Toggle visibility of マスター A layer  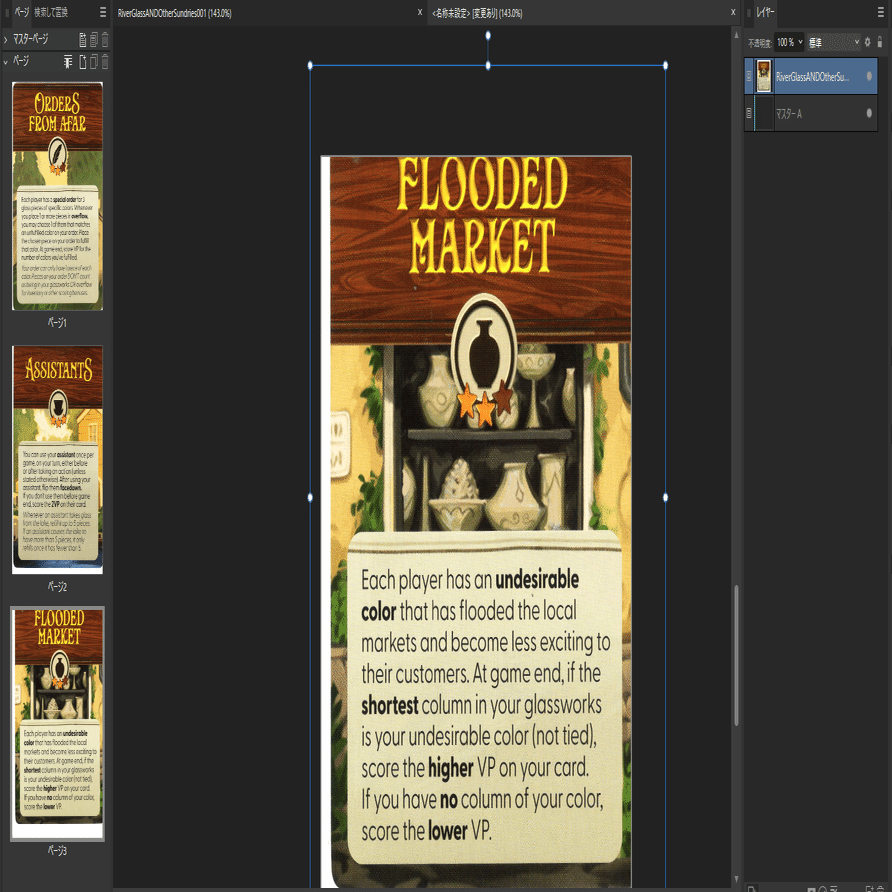tap(869, 113)
